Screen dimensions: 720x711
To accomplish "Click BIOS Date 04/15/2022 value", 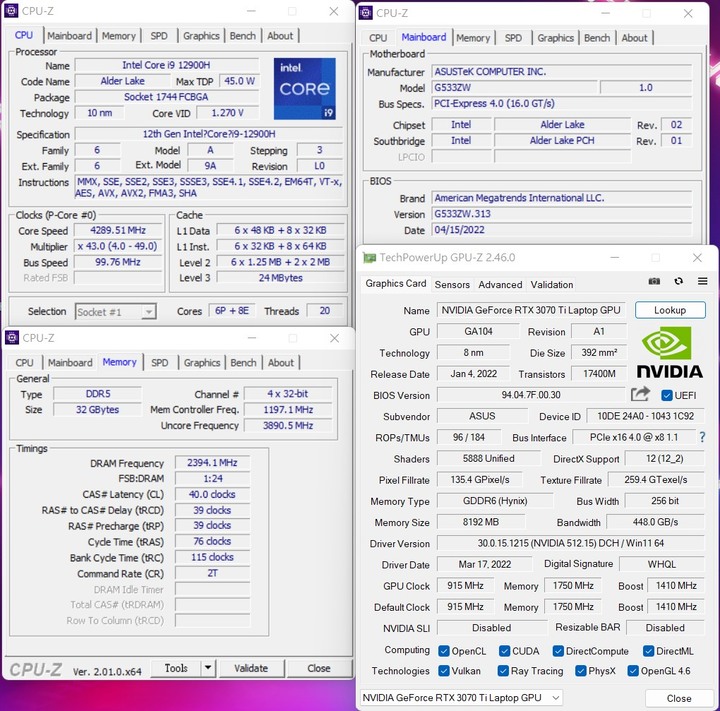I will [x=562, y=230].
